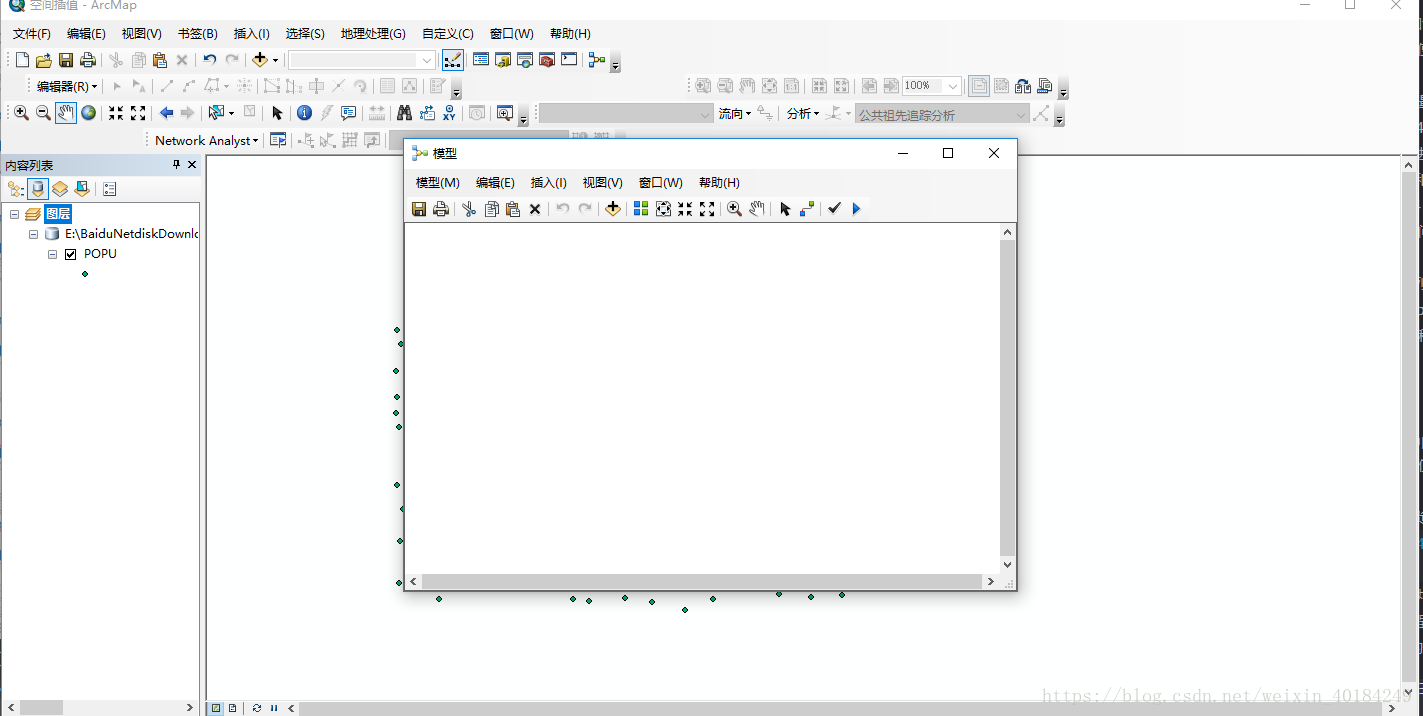Open the Table of Contents window icon
This screenshot has height=716, width=1423.
[481, 60]
